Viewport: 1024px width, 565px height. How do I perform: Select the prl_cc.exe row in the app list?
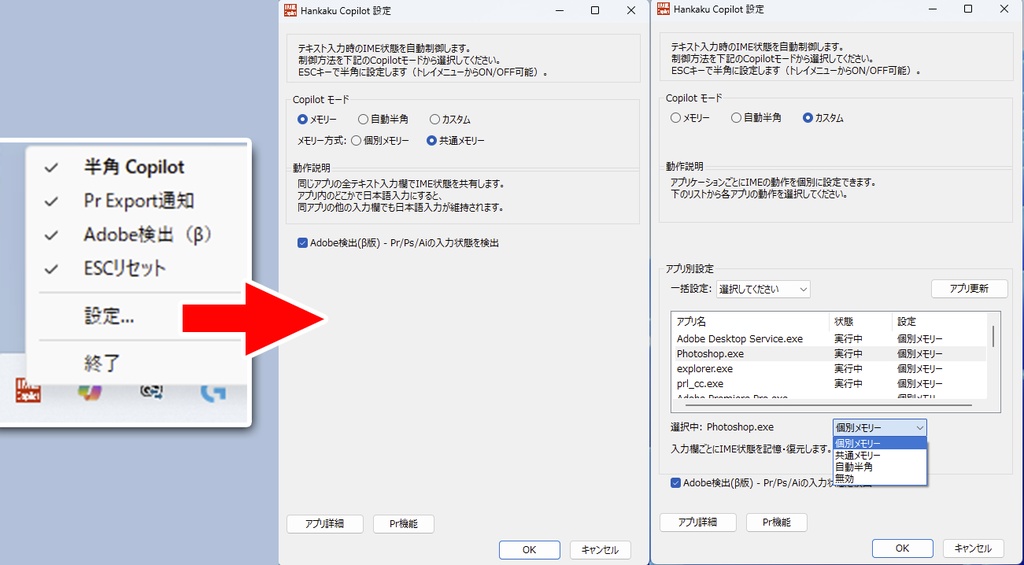[829, 384]
